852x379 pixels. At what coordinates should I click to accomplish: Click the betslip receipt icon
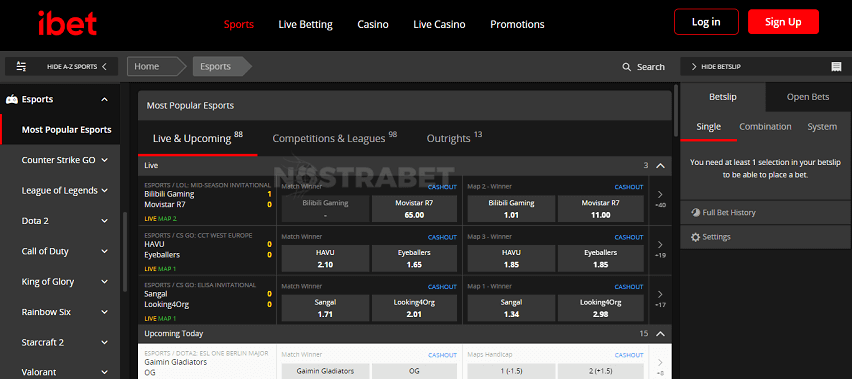(x=836, y=67)
